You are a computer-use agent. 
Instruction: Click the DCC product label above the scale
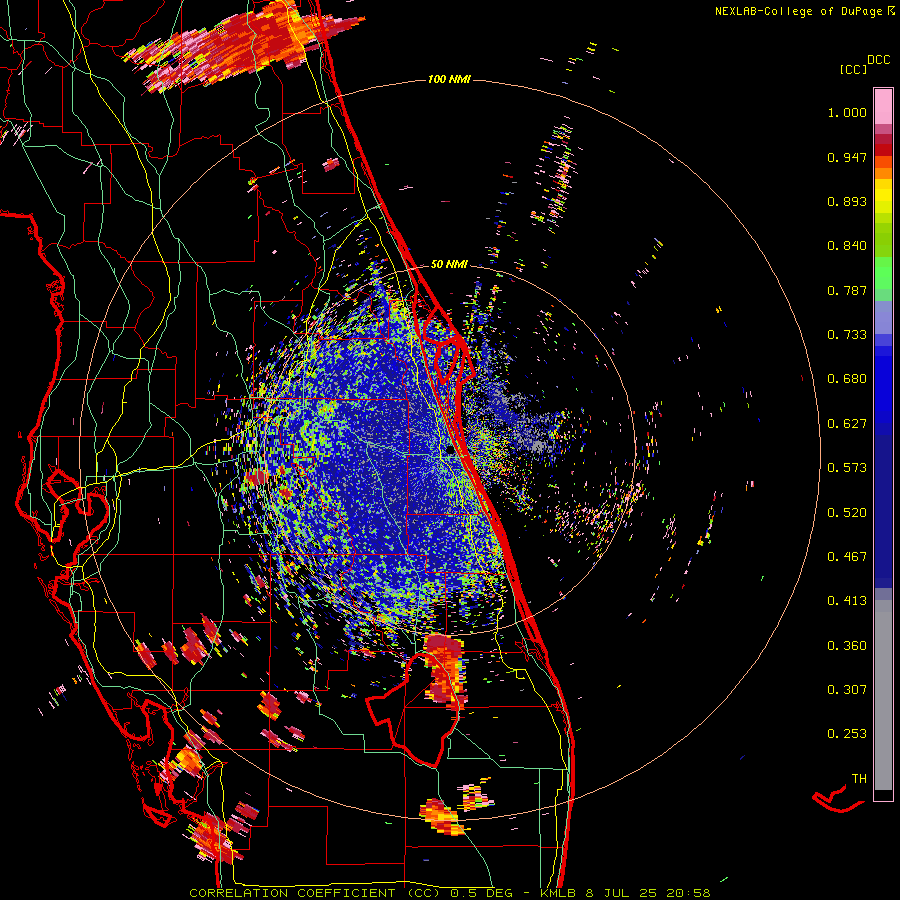(878, 60)
